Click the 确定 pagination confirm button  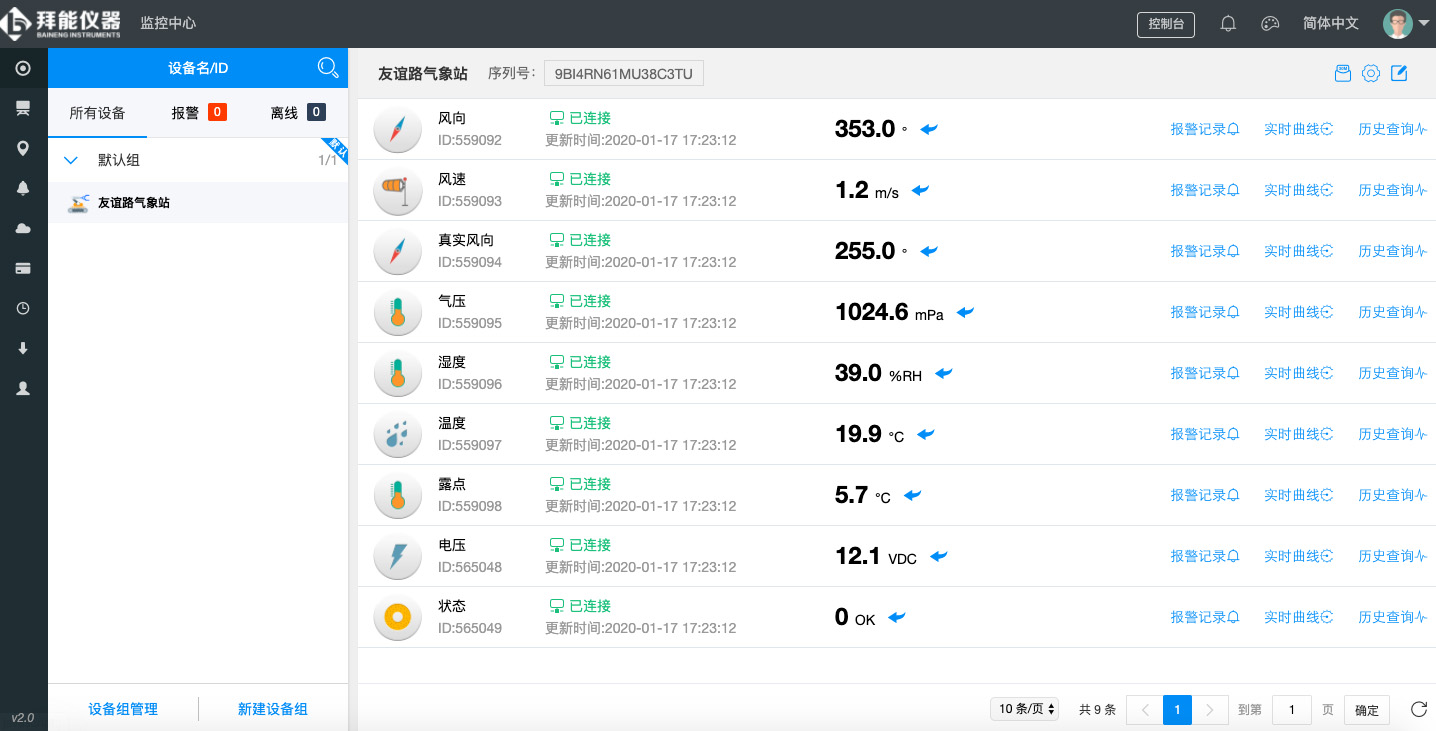(1366, 709)
